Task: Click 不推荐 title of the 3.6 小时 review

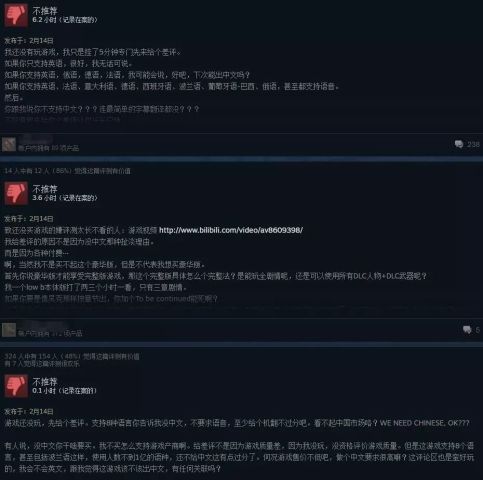Action: (45, 189)
